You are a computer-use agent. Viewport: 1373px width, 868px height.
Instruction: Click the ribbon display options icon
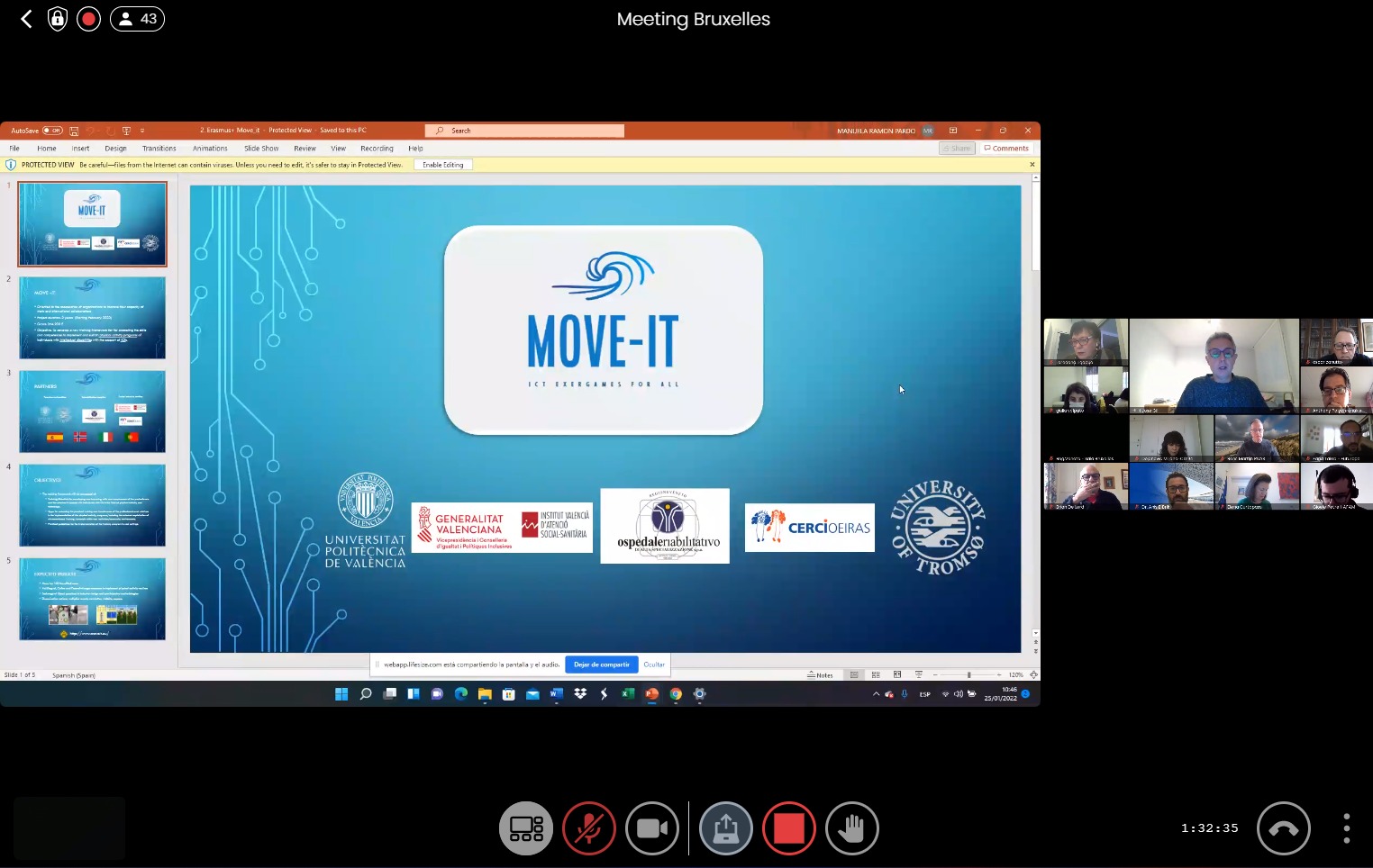click(x=953, y=131)
